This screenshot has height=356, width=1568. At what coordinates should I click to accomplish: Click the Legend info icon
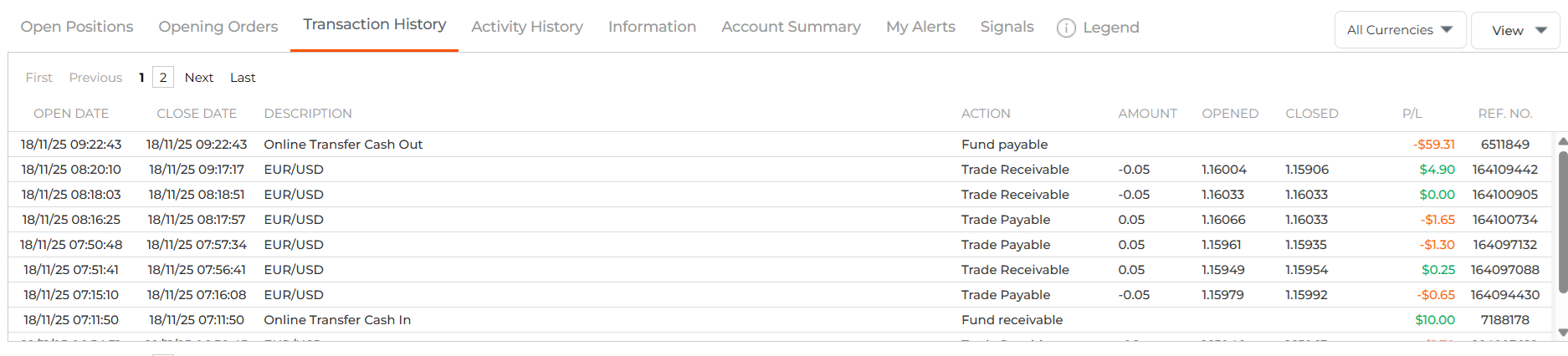(x=1065, y=28)
